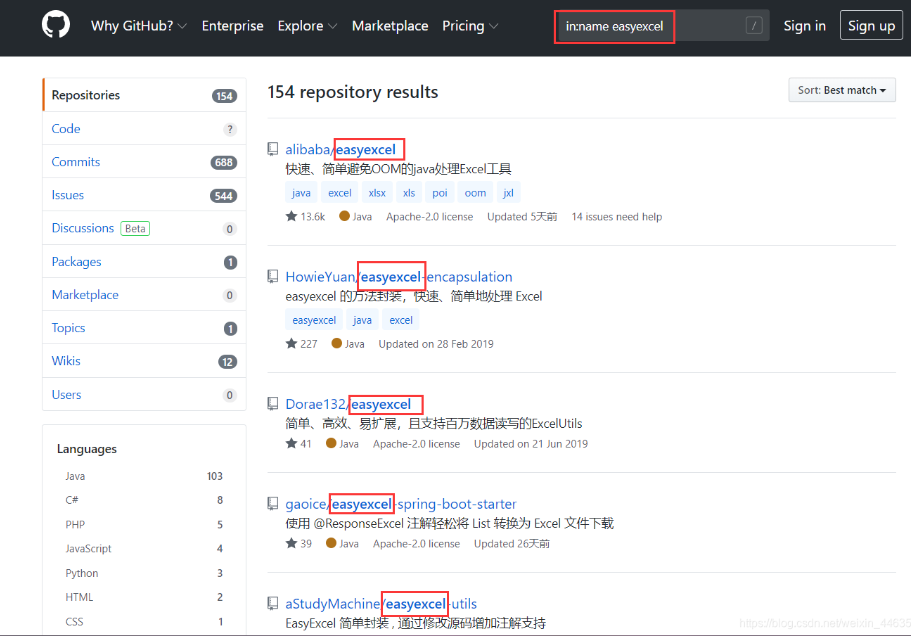Image resolution: width=911 pixels, height=637 pixels.
Task: Expand the Explore menu
Action: click(x=307, y=26)
